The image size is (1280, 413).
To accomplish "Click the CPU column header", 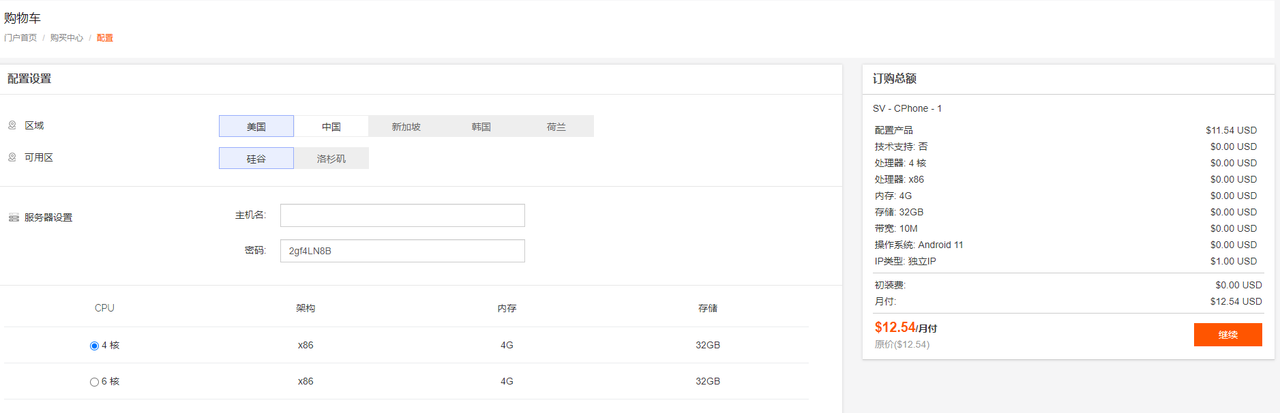I will click(104, 308).
